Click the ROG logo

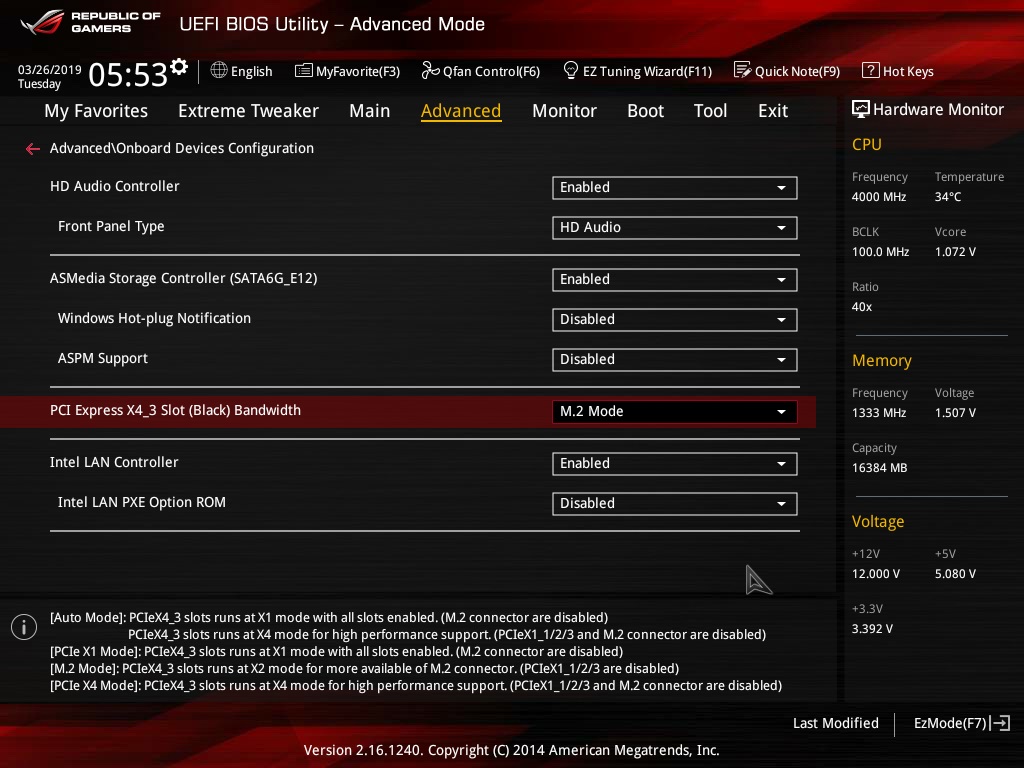[x=42, y=22]
